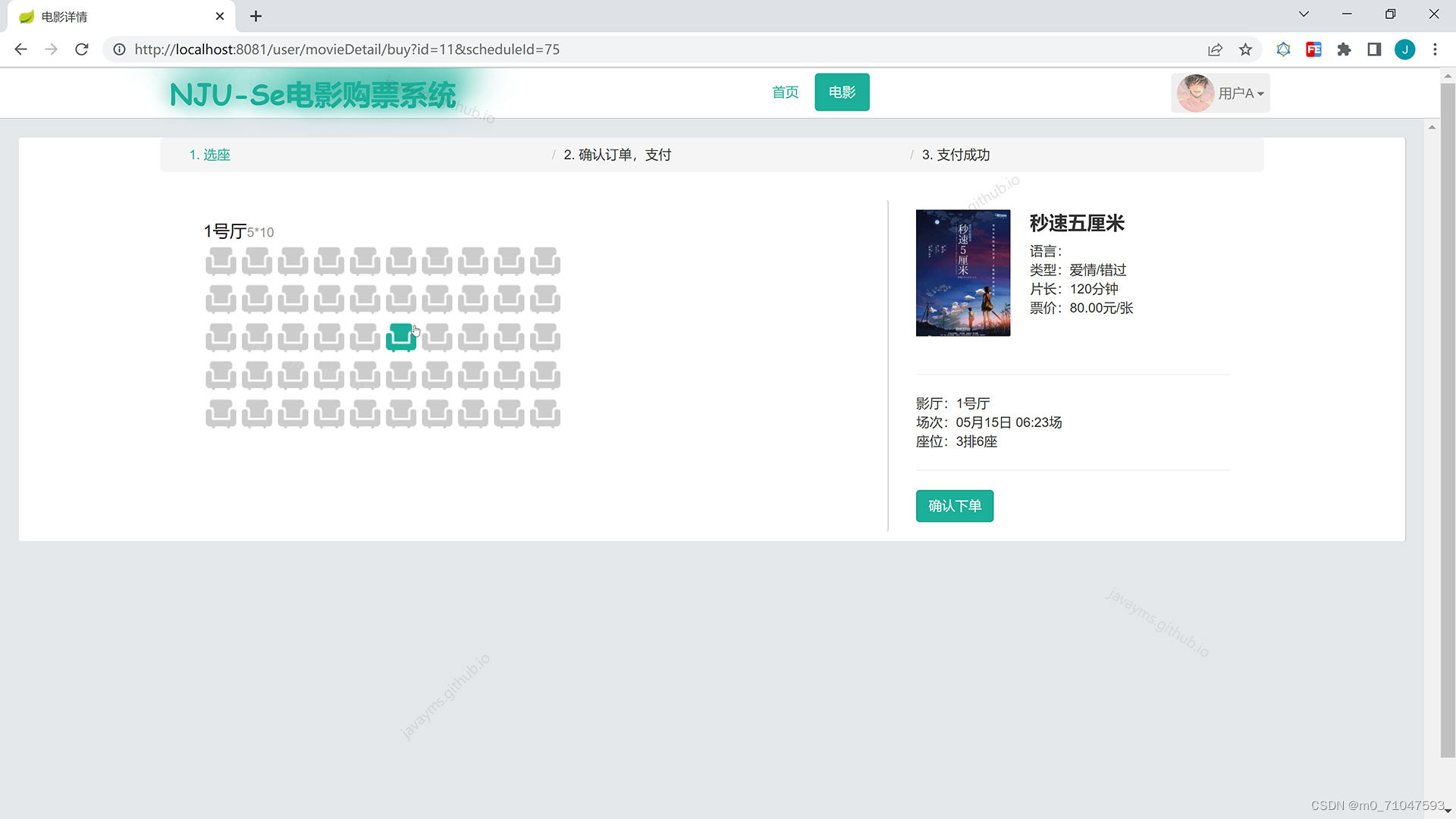
Task: Select seat row 2 seat 10
Action: point(545,300)
